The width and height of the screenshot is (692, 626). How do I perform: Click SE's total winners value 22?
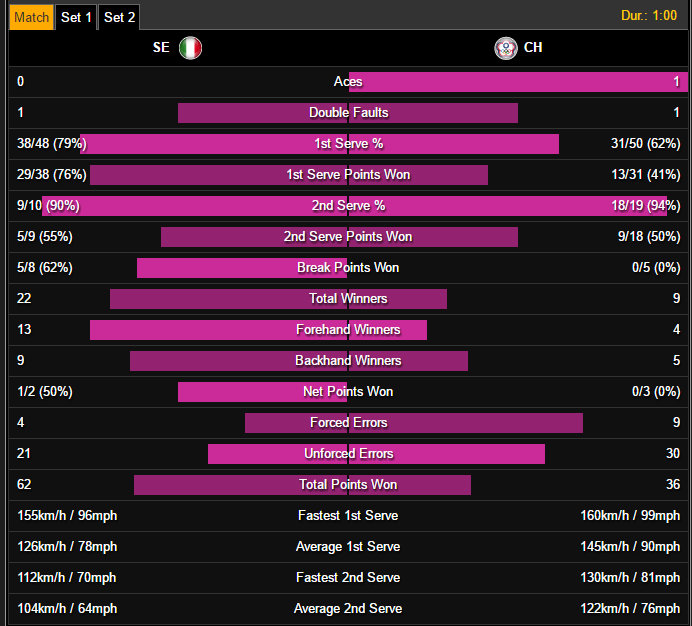[x=24, y=298]
